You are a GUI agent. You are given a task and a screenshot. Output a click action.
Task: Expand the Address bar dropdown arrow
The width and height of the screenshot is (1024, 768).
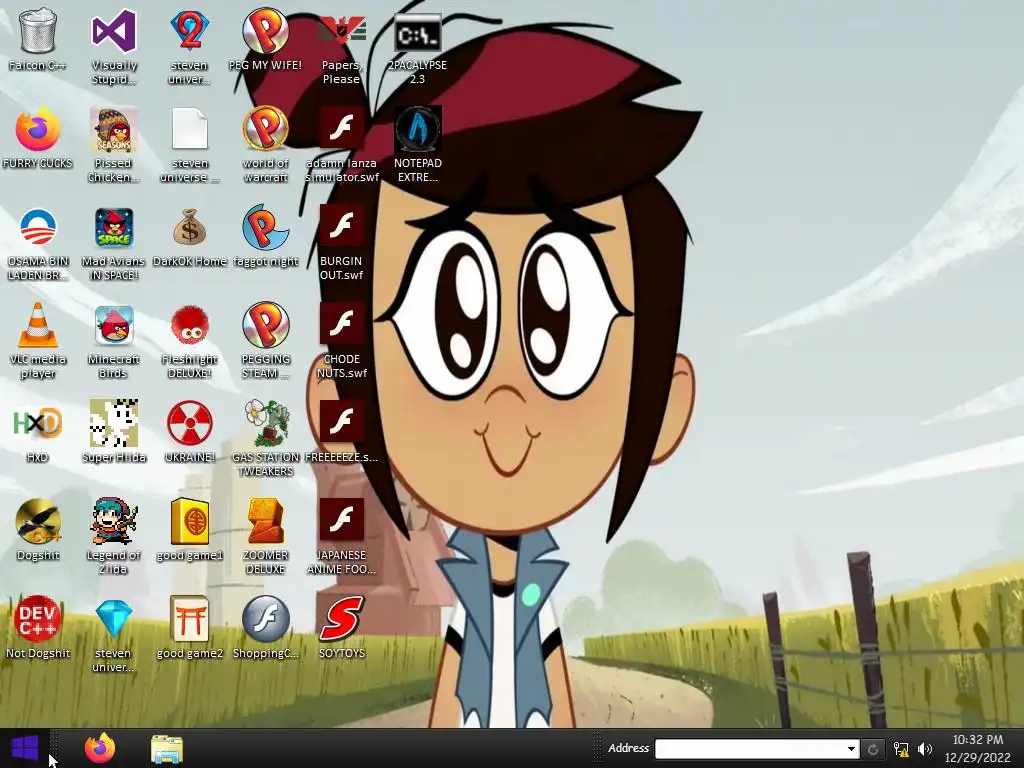(851, 748)
